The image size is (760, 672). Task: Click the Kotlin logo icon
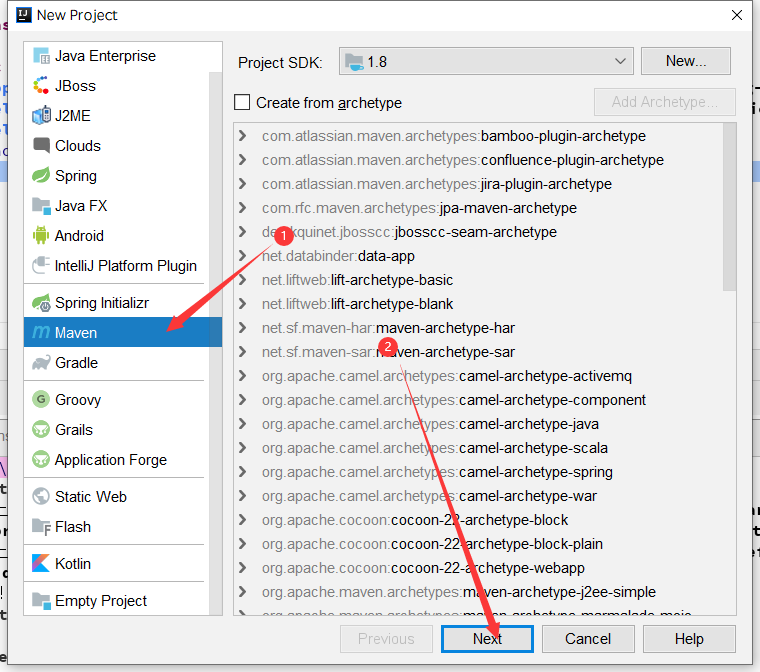(41, 563)
